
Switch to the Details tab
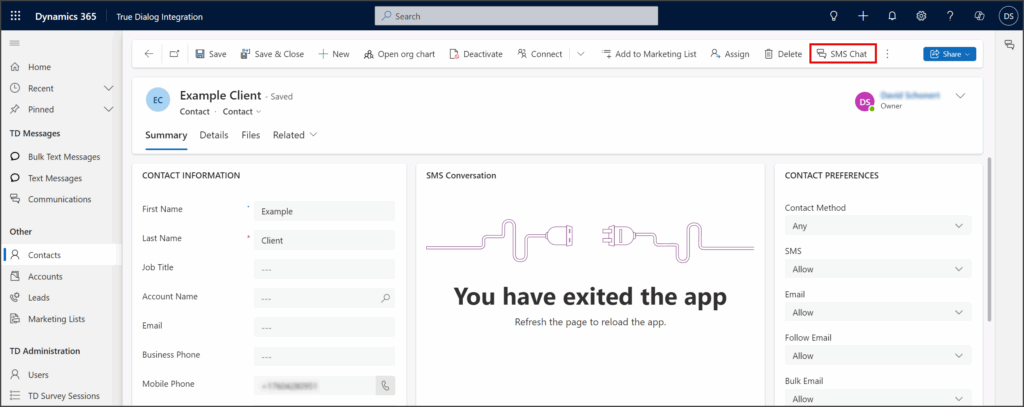point(214,135)
